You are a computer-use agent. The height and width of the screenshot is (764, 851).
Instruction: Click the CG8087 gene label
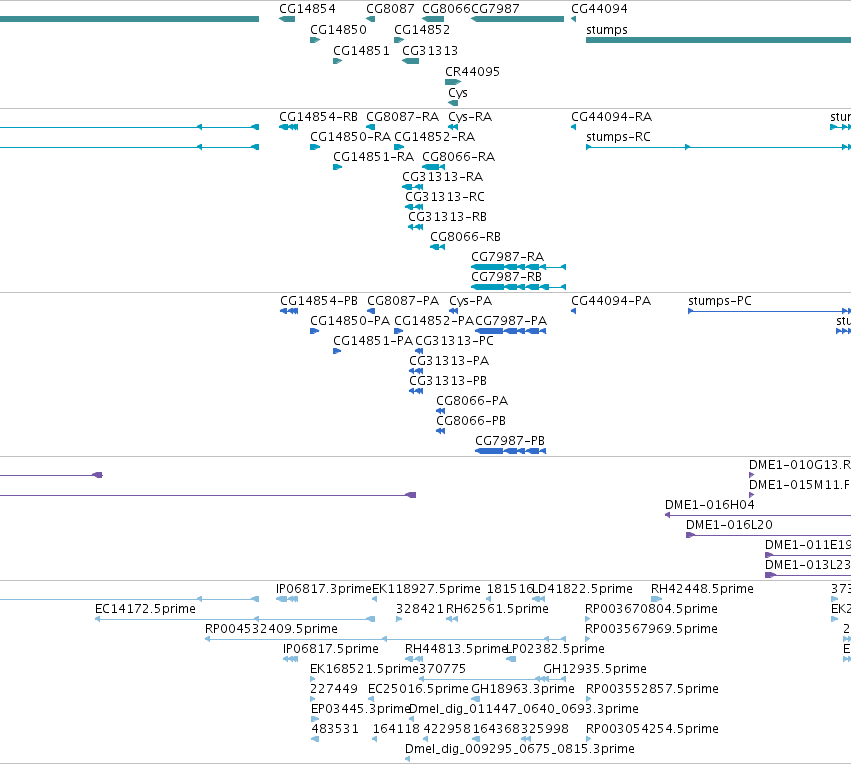(390, 9)
